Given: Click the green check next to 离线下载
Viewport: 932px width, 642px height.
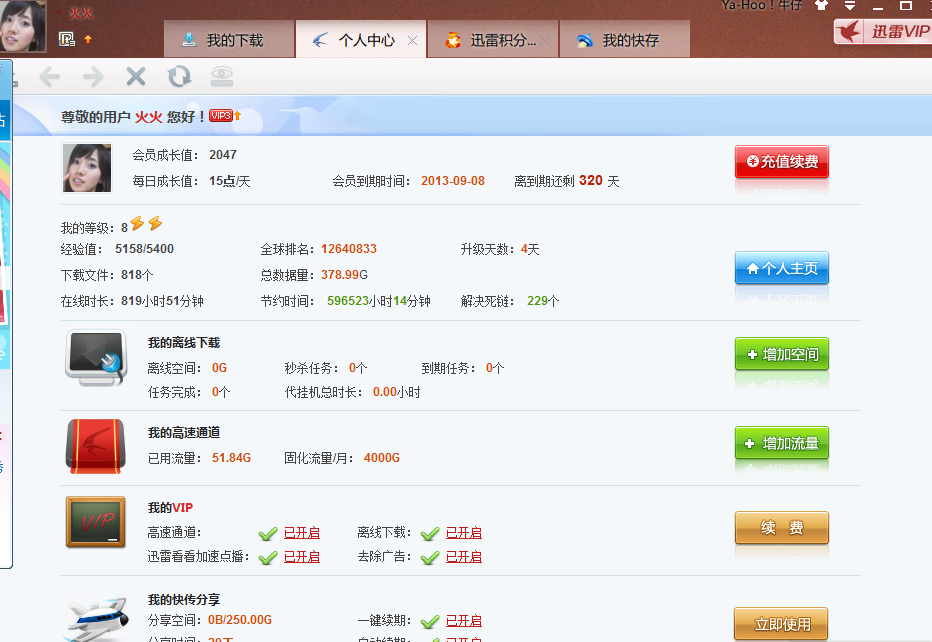Looking at the screenshot, I should (x=430, y=533).
